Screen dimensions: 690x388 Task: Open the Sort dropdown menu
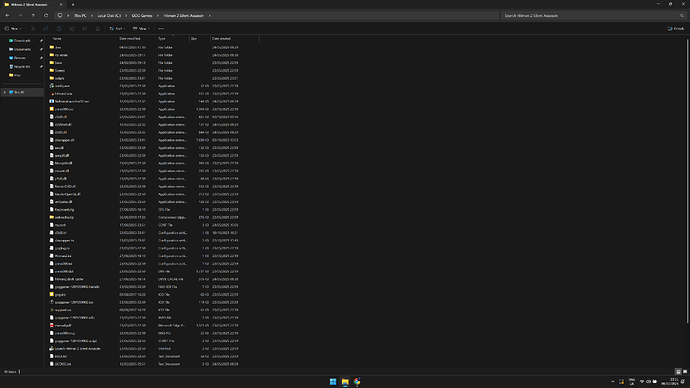117,29
